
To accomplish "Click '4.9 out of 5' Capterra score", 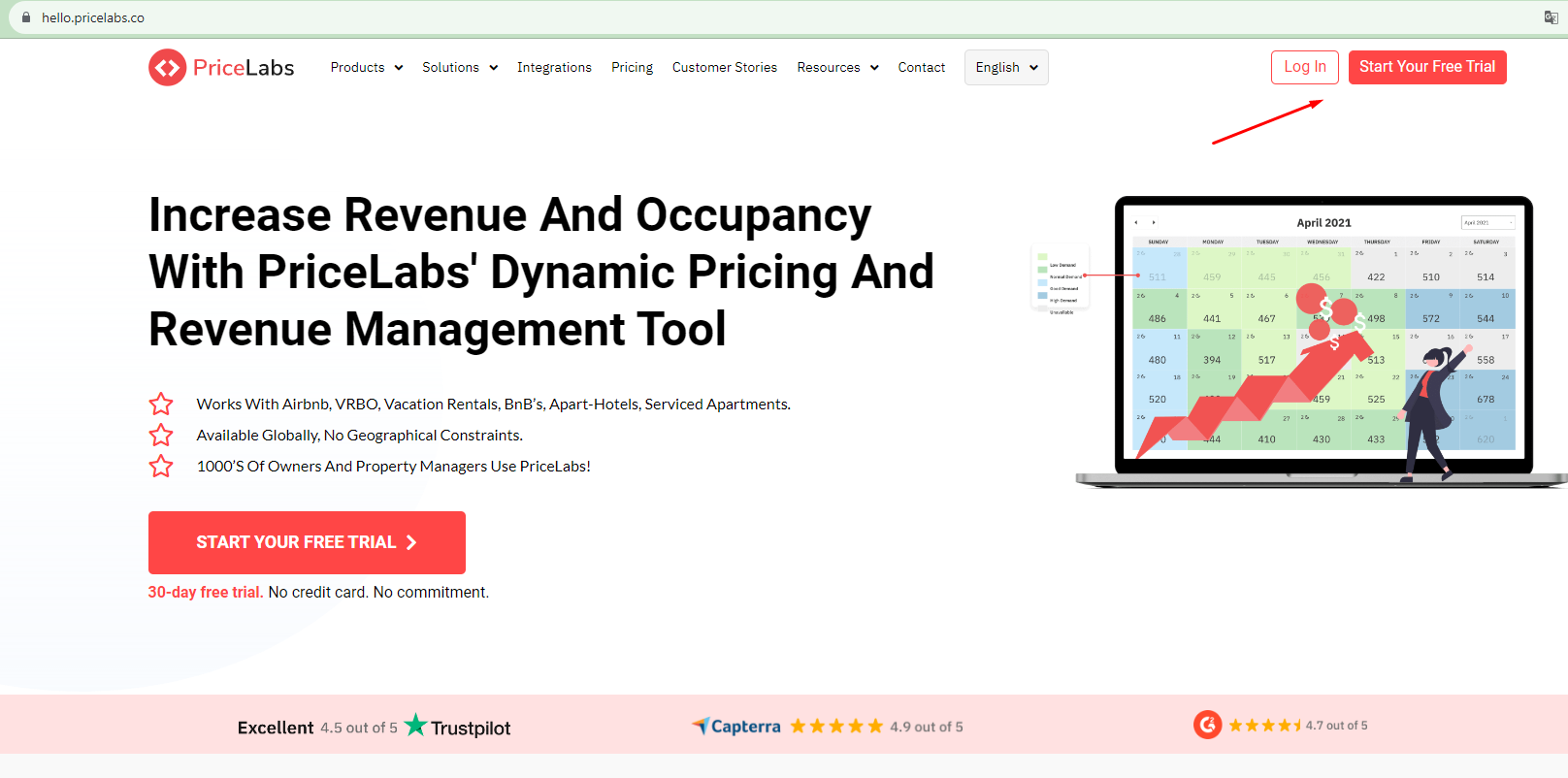I will coord(927,727).
